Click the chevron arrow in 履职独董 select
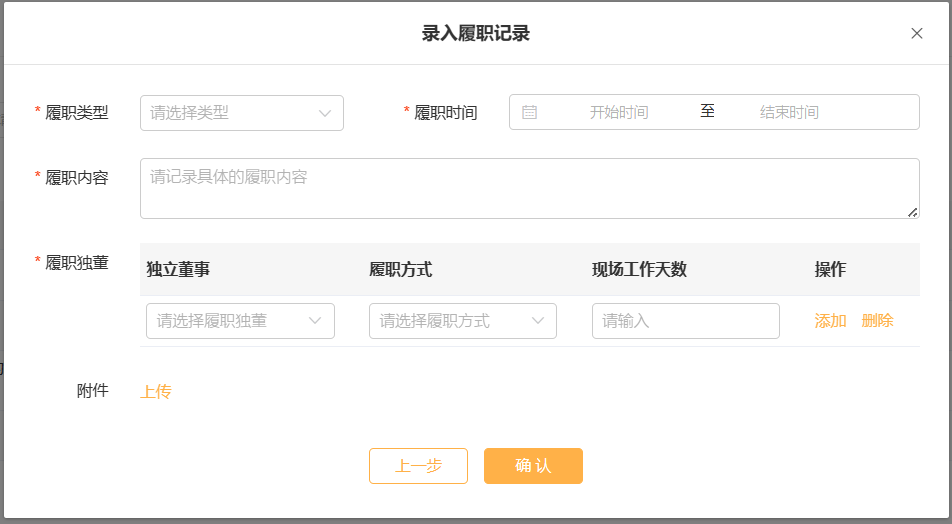The height and width of the screenshot is (524, 952). (315, 321)
